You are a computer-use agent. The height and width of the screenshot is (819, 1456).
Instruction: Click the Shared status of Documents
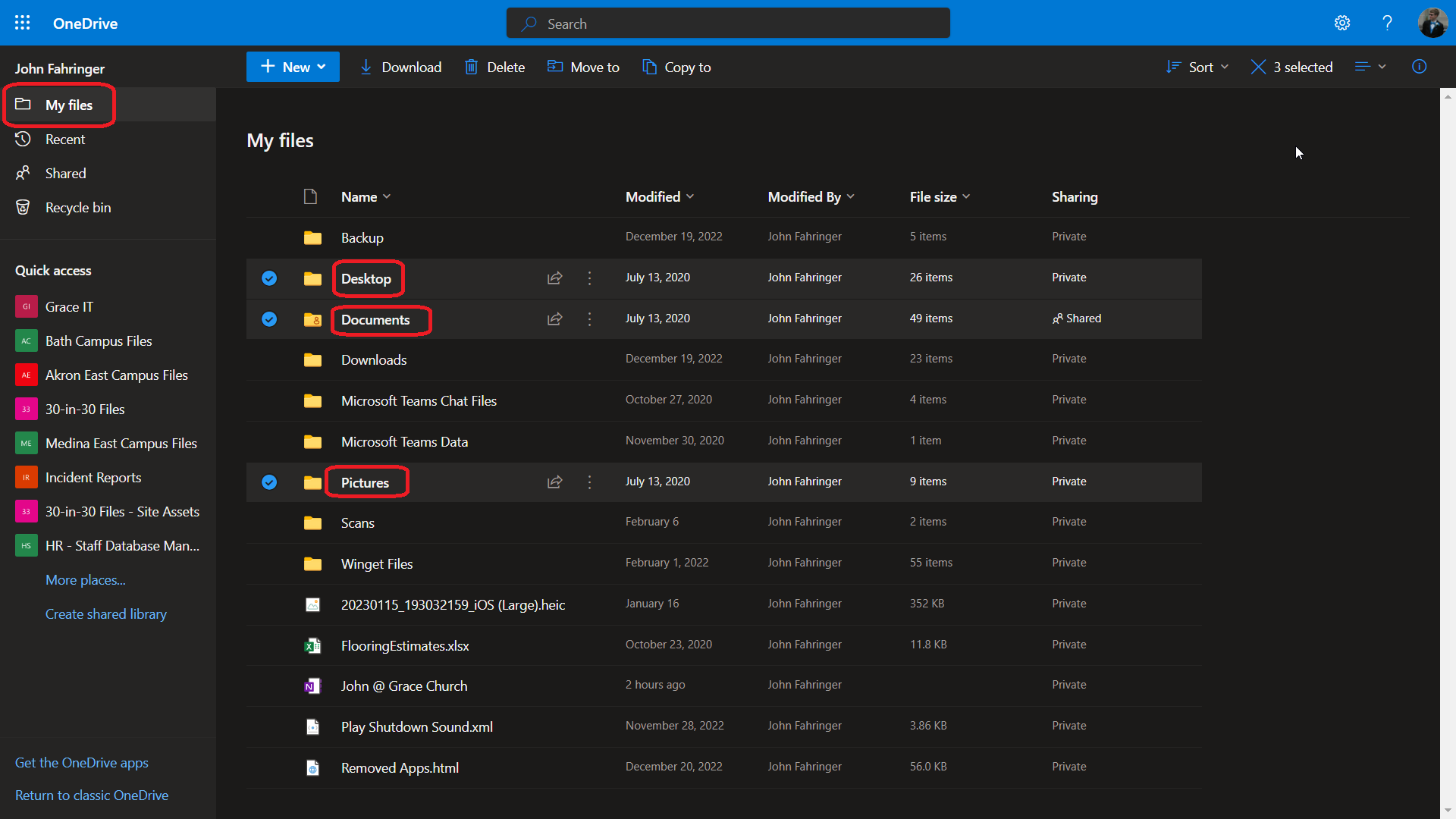(x=1077, y=318)
